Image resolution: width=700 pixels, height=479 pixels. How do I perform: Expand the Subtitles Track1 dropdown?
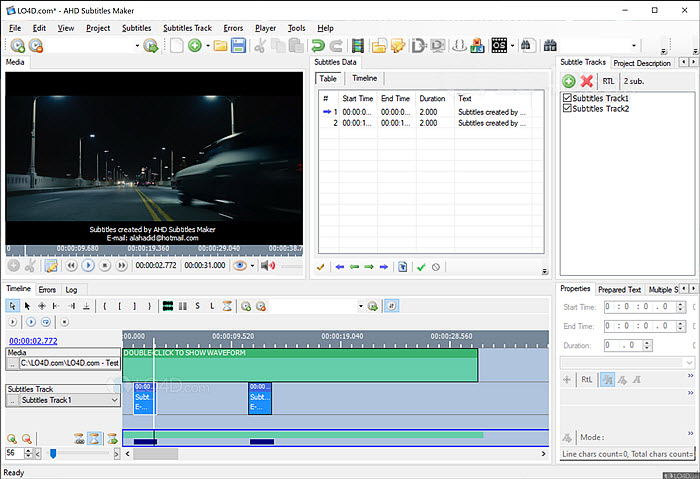pos(114,400)
